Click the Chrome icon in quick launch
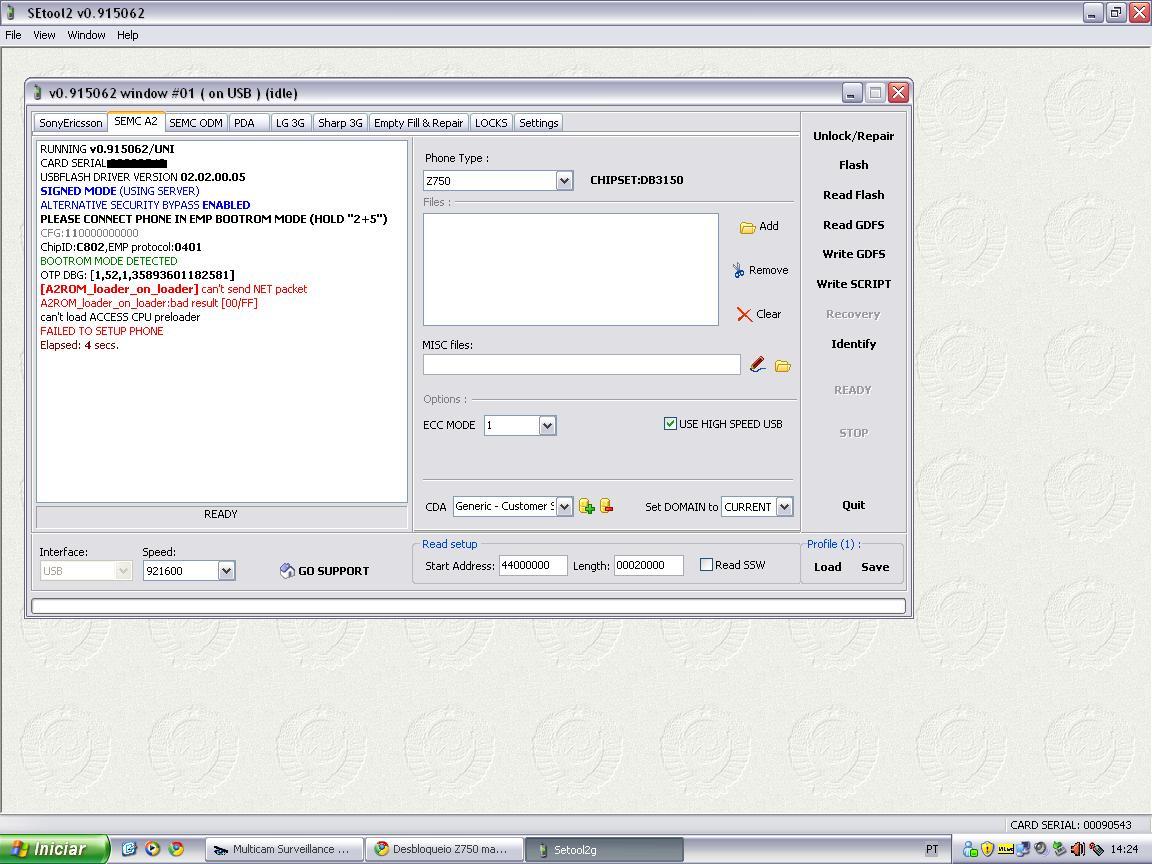The image size is (1152, 864). [176, 849]
